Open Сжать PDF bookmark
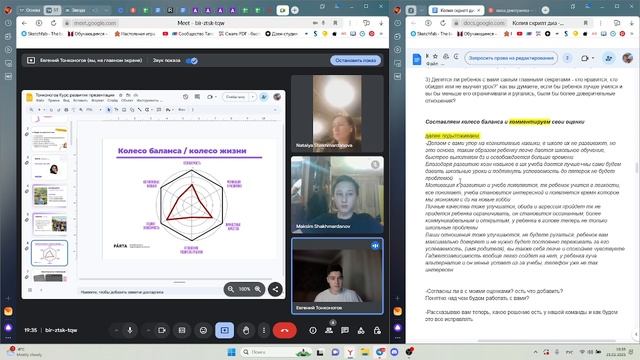The width and height of the screenshot is (640, 360). tap(240, 34)
